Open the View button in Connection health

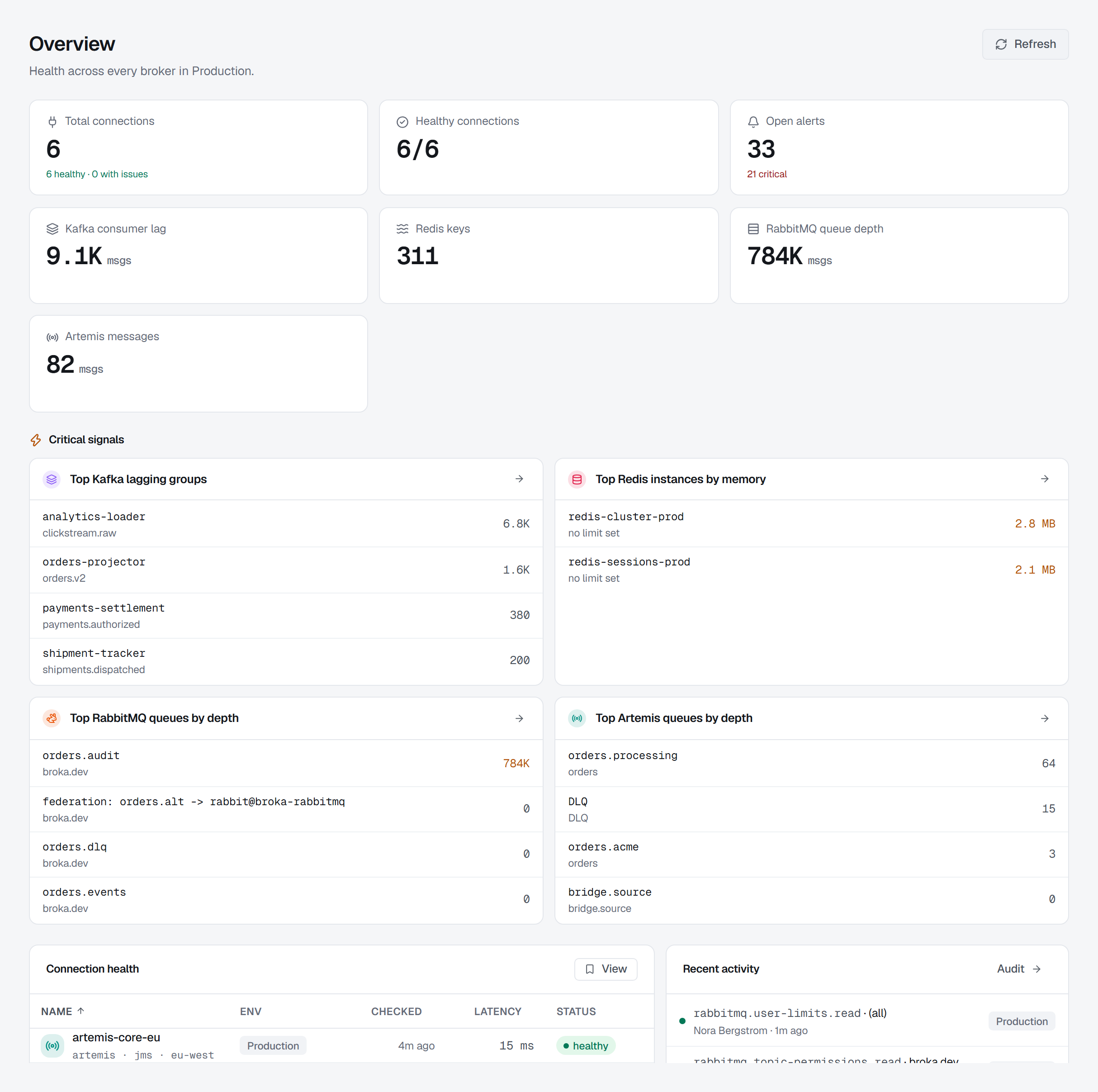pyautogui.click(x=605, y=969)
